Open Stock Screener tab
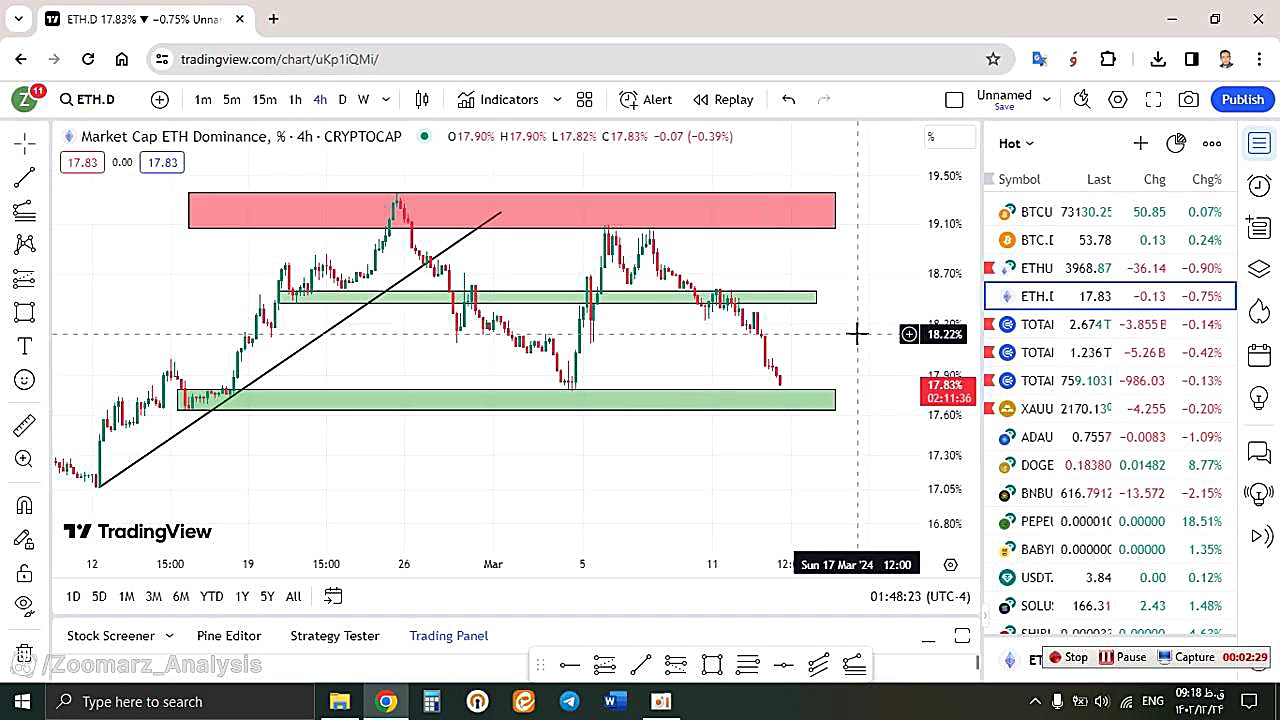Image resolution: width=1280 pixels, height=720 pixels. pos(110,636)
